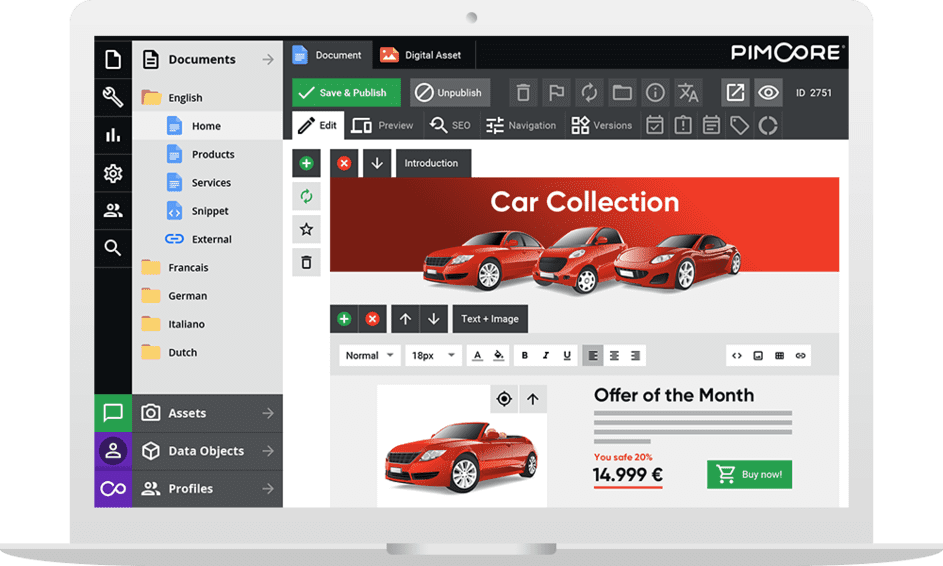Click the Unpublish button

point(450,93)
